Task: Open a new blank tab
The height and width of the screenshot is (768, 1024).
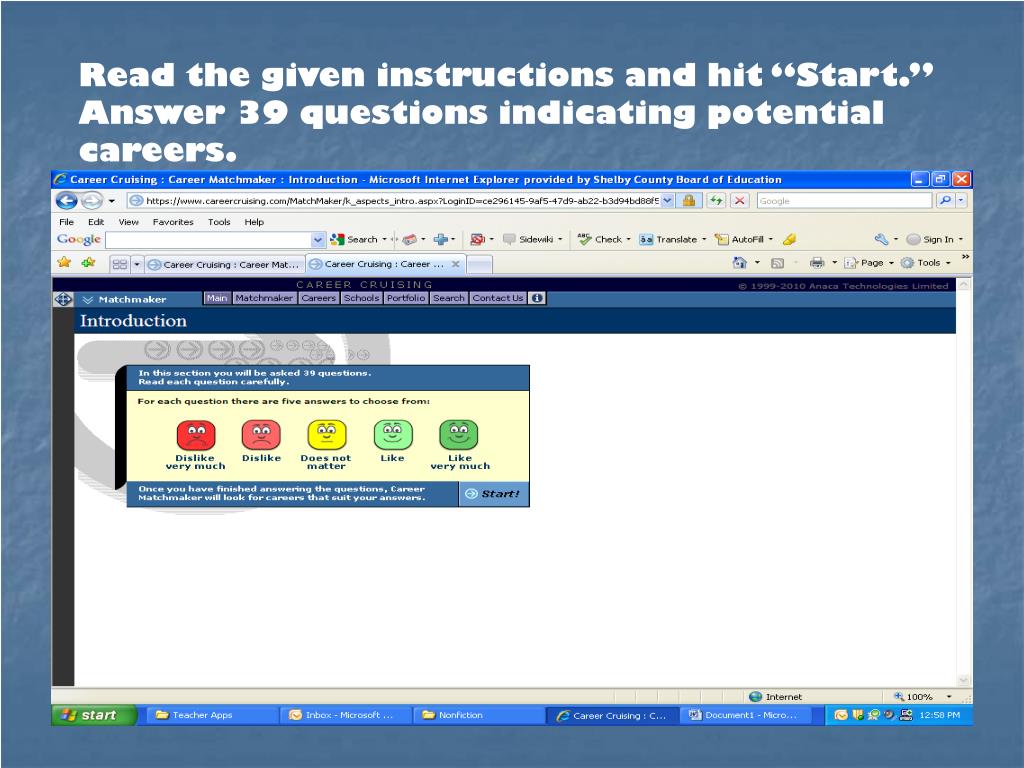Action: tap(479, 264)
